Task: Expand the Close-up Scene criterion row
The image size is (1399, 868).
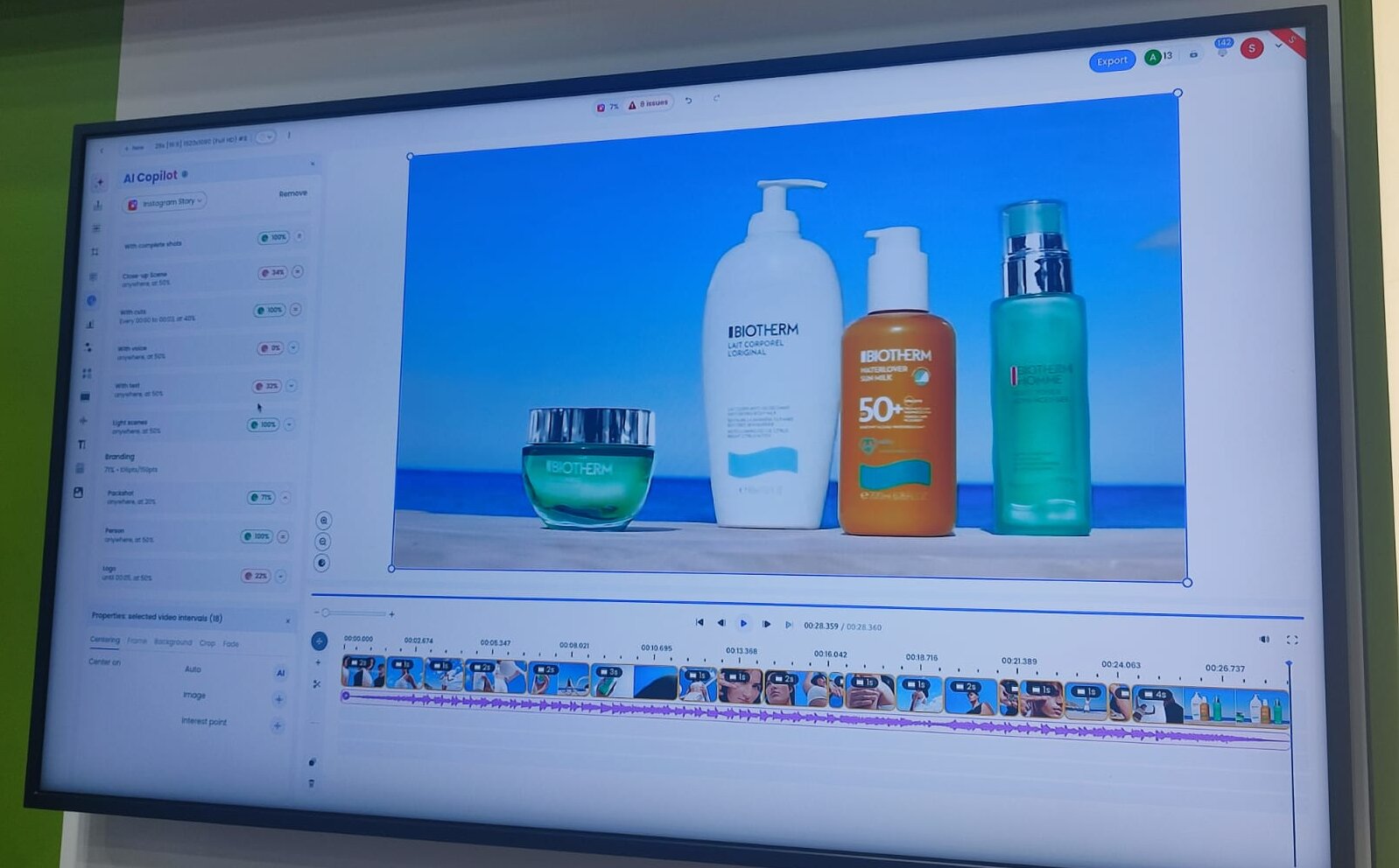Action: click(x=298, y=272)
